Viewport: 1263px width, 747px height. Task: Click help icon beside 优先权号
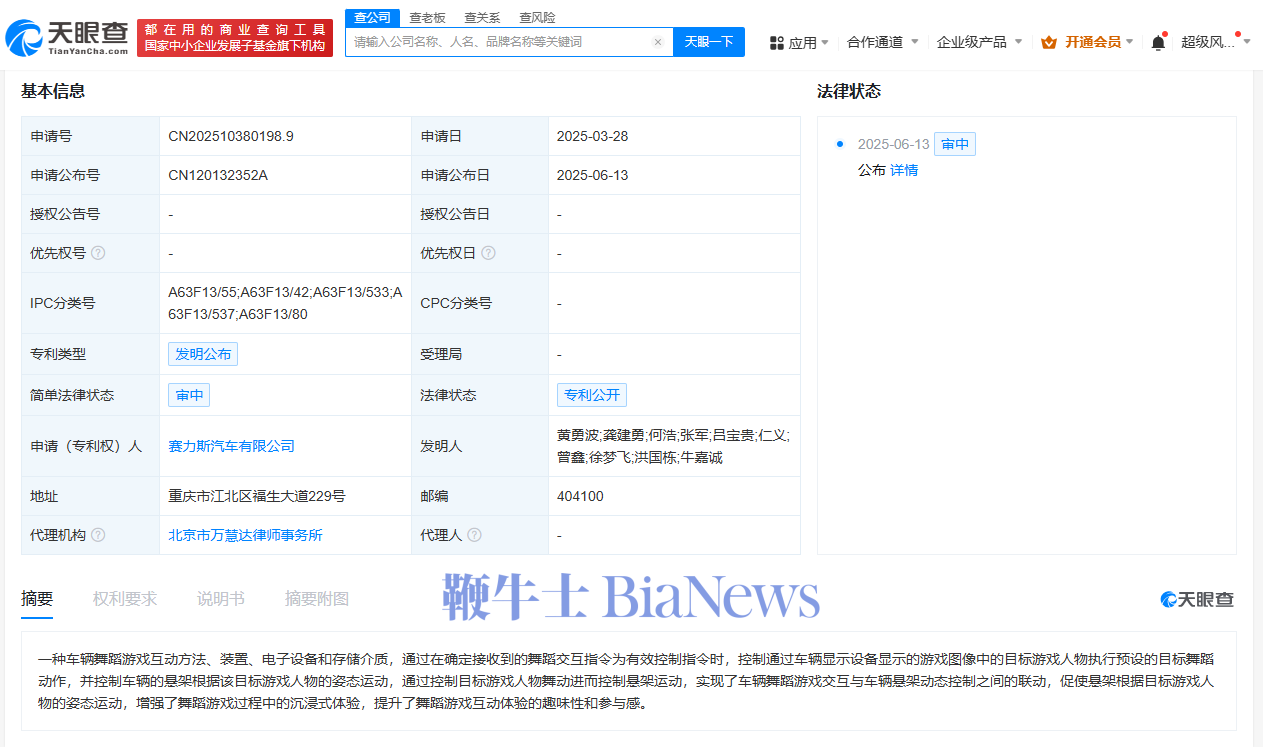(98, 253)
